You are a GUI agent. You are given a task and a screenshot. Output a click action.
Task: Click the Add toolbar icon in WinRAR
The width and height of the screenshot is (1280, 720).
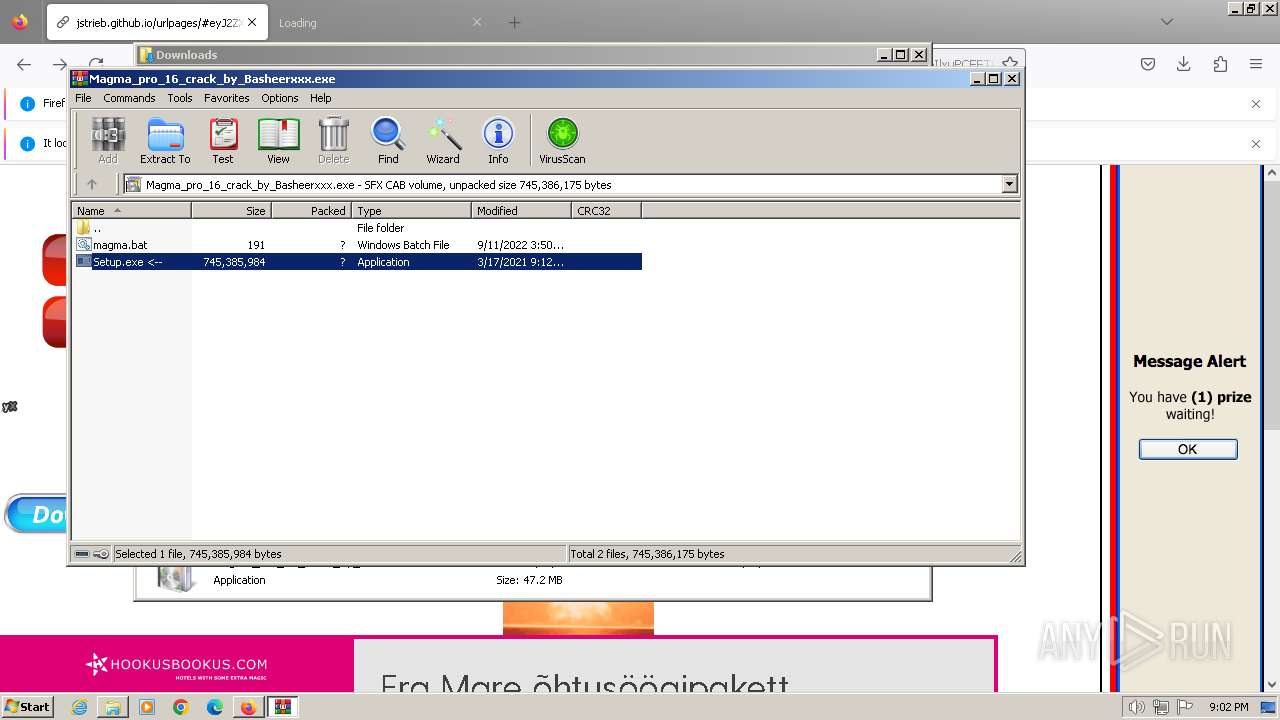(x=108, y=140)
